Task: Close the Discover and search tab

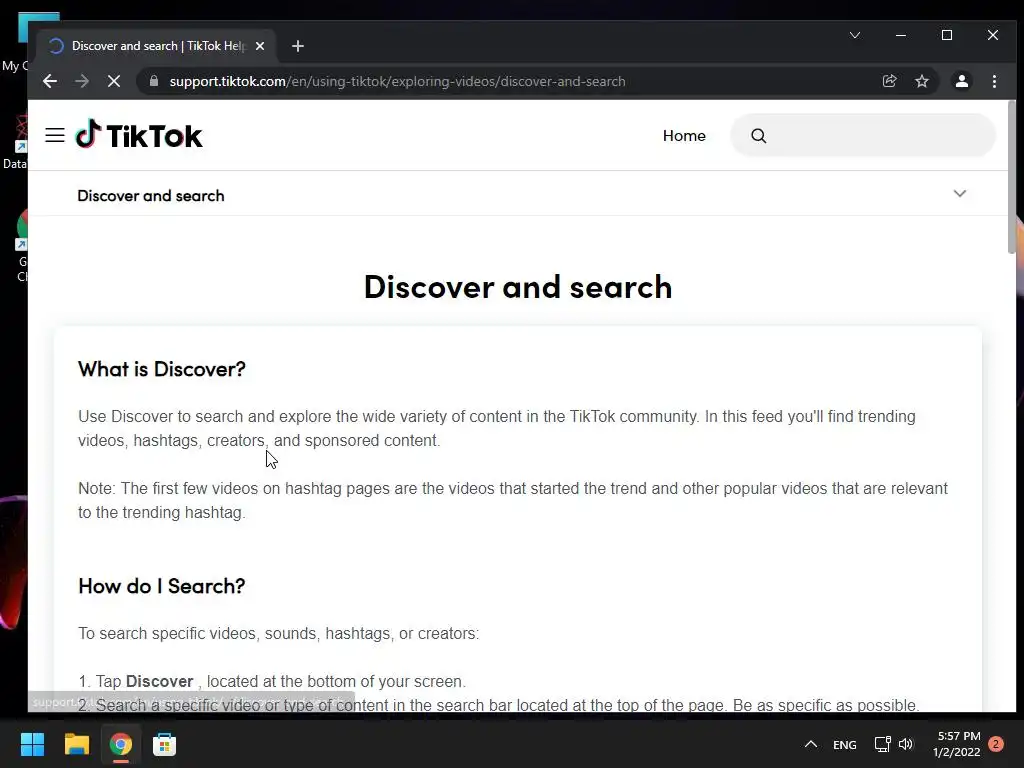Action: [x=260, y=46]
